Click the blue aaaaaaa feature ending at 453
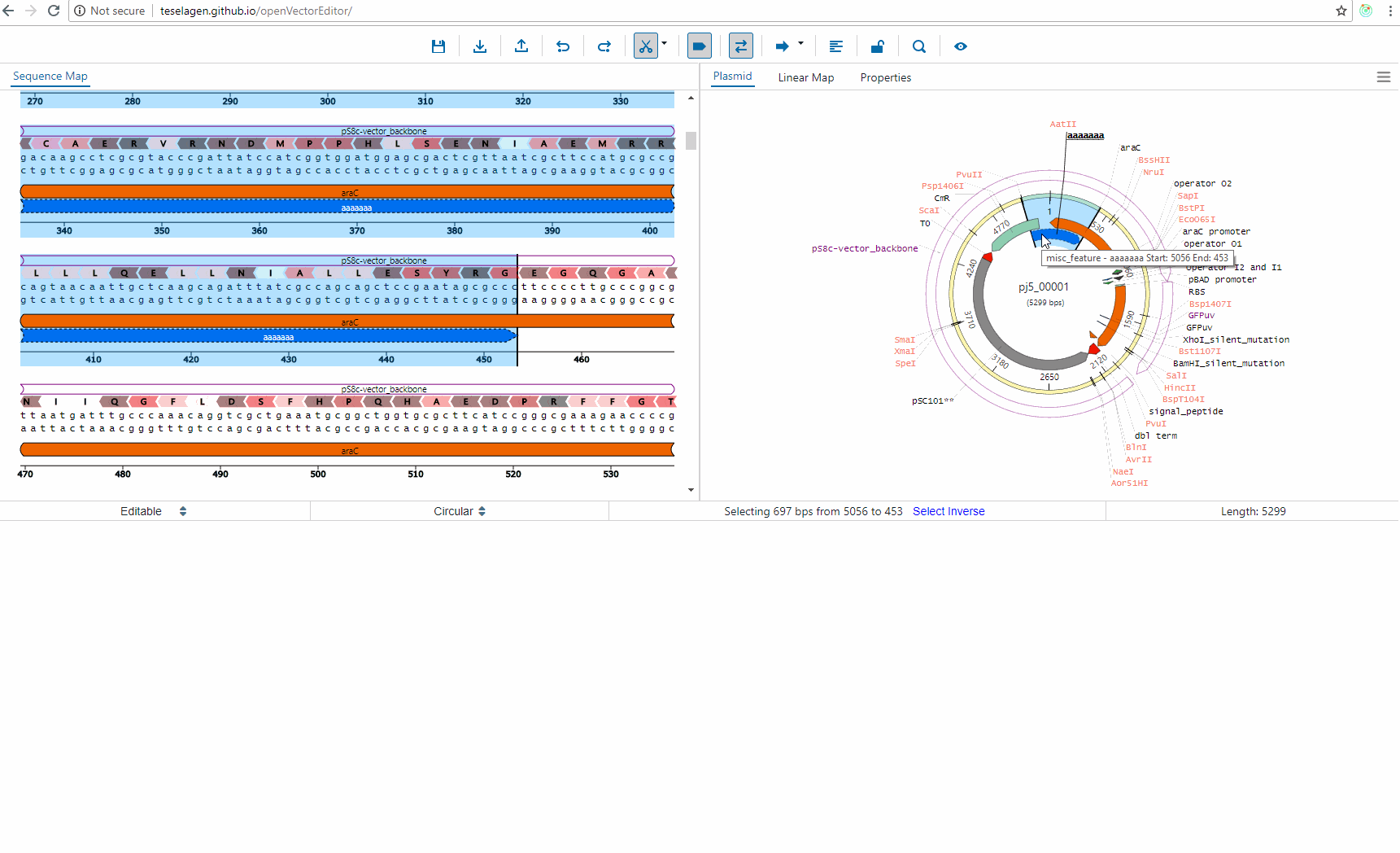Viewport: 1400px width, 853px height. pyautogui.click(x=268, y=336)
